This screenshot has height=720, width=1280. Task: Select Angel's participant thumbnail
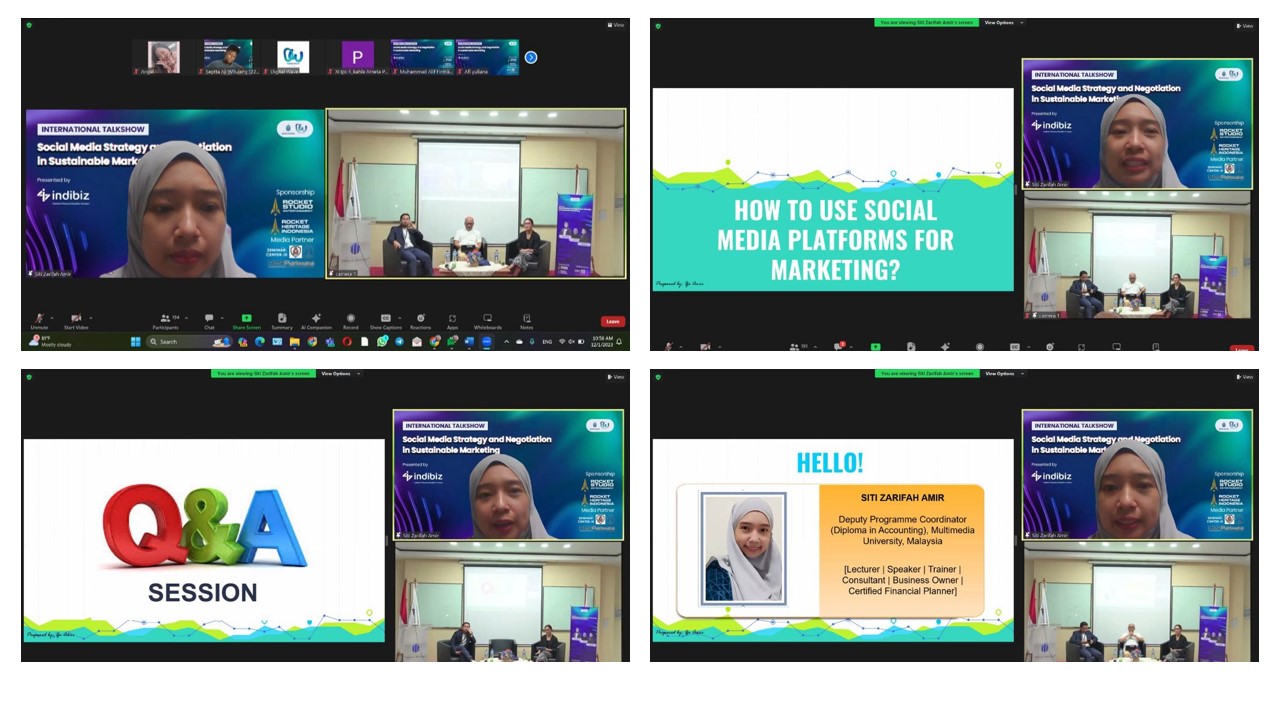tap(163, 57)
